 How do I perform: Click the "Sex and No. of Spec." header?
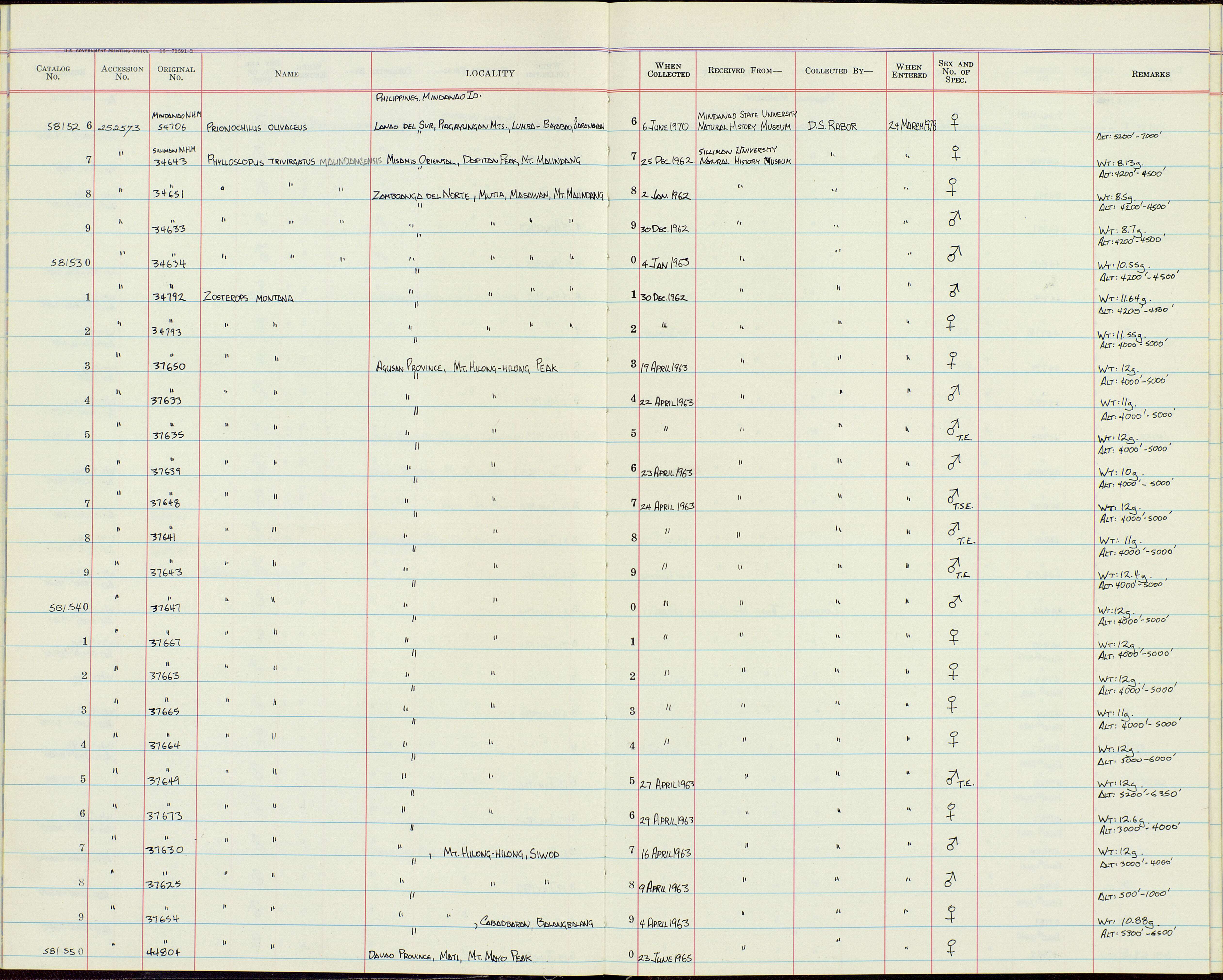[956, 72]
